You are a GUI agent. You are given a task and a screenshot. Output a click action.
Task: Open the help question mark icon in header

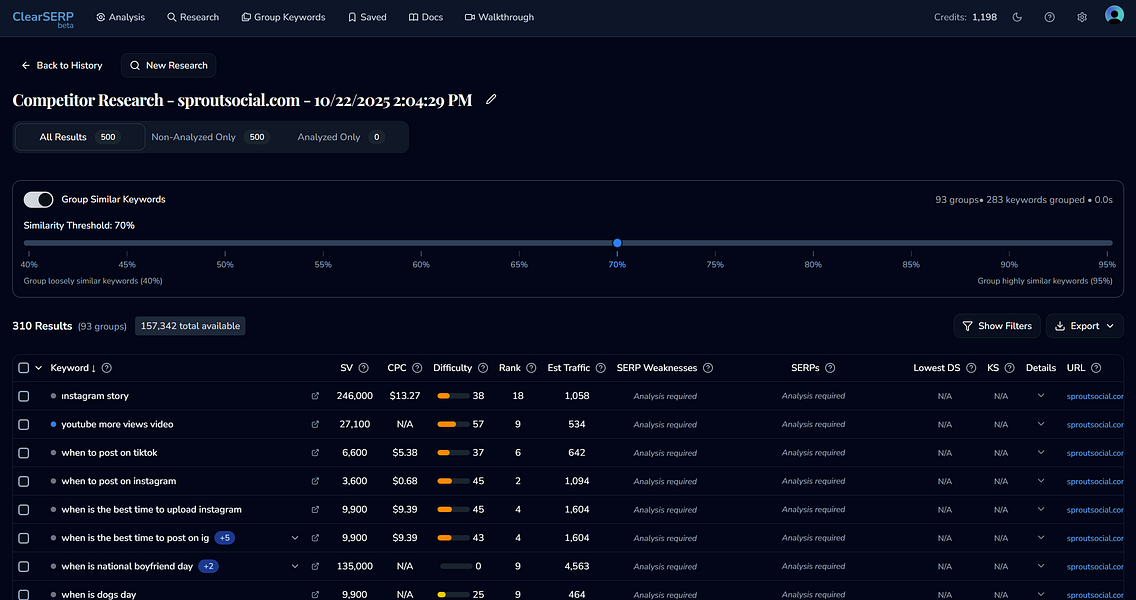click(x=1049, y=17)
